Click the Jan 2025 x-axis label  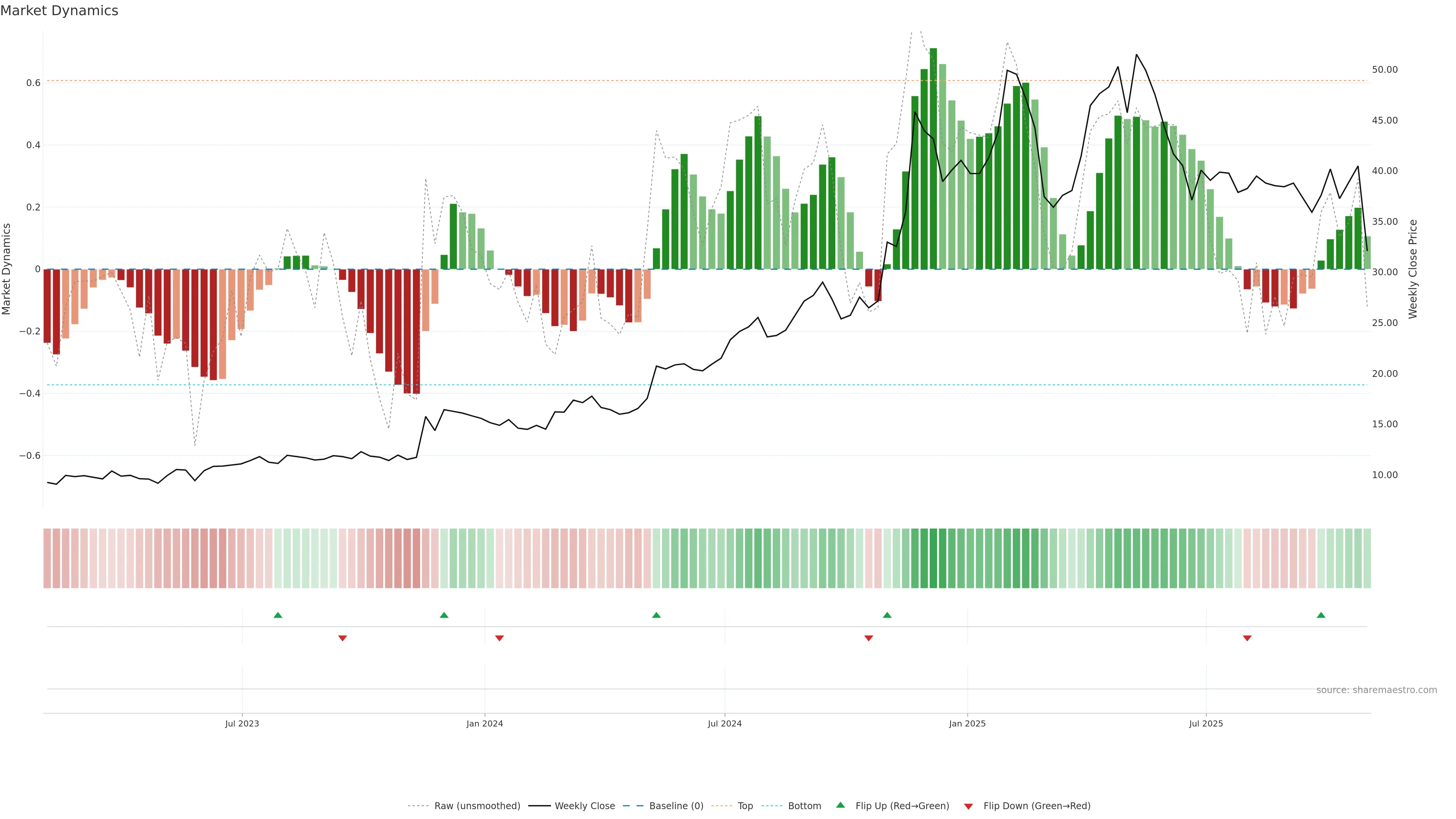[x=967, y=723]
